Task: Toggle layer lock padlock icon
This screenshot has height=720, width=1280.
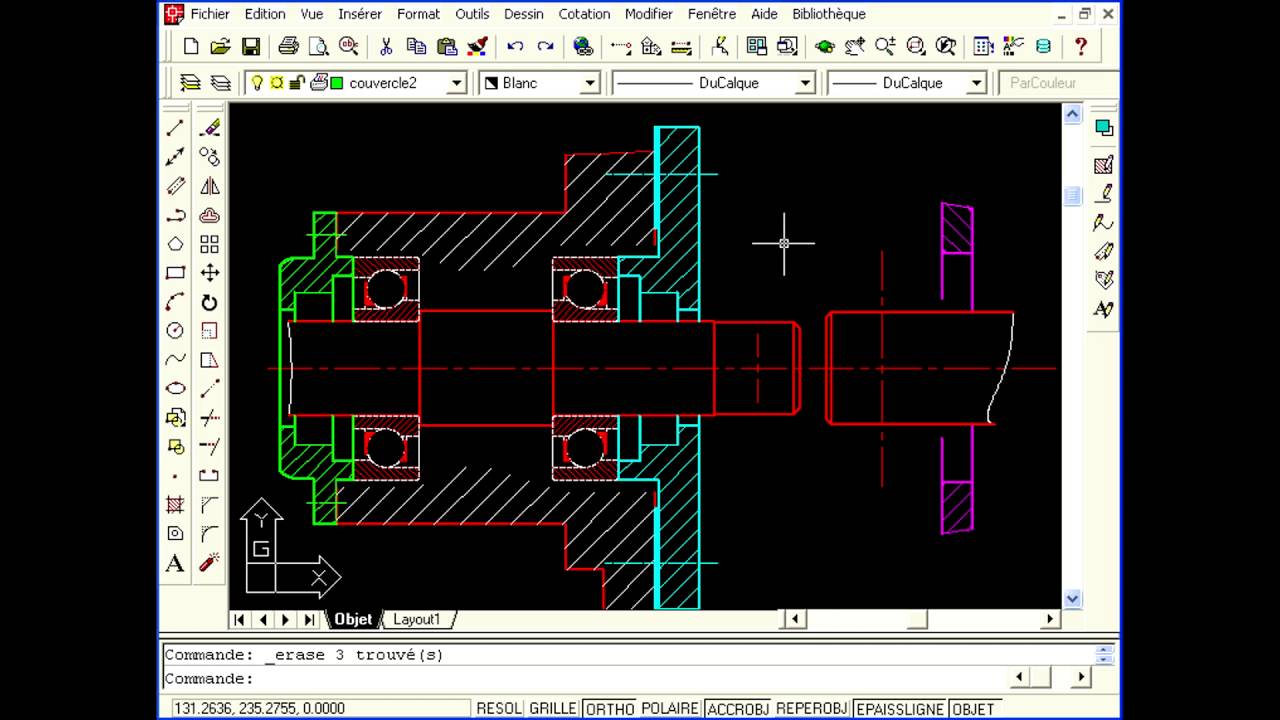Action: [x=297, y=83]
